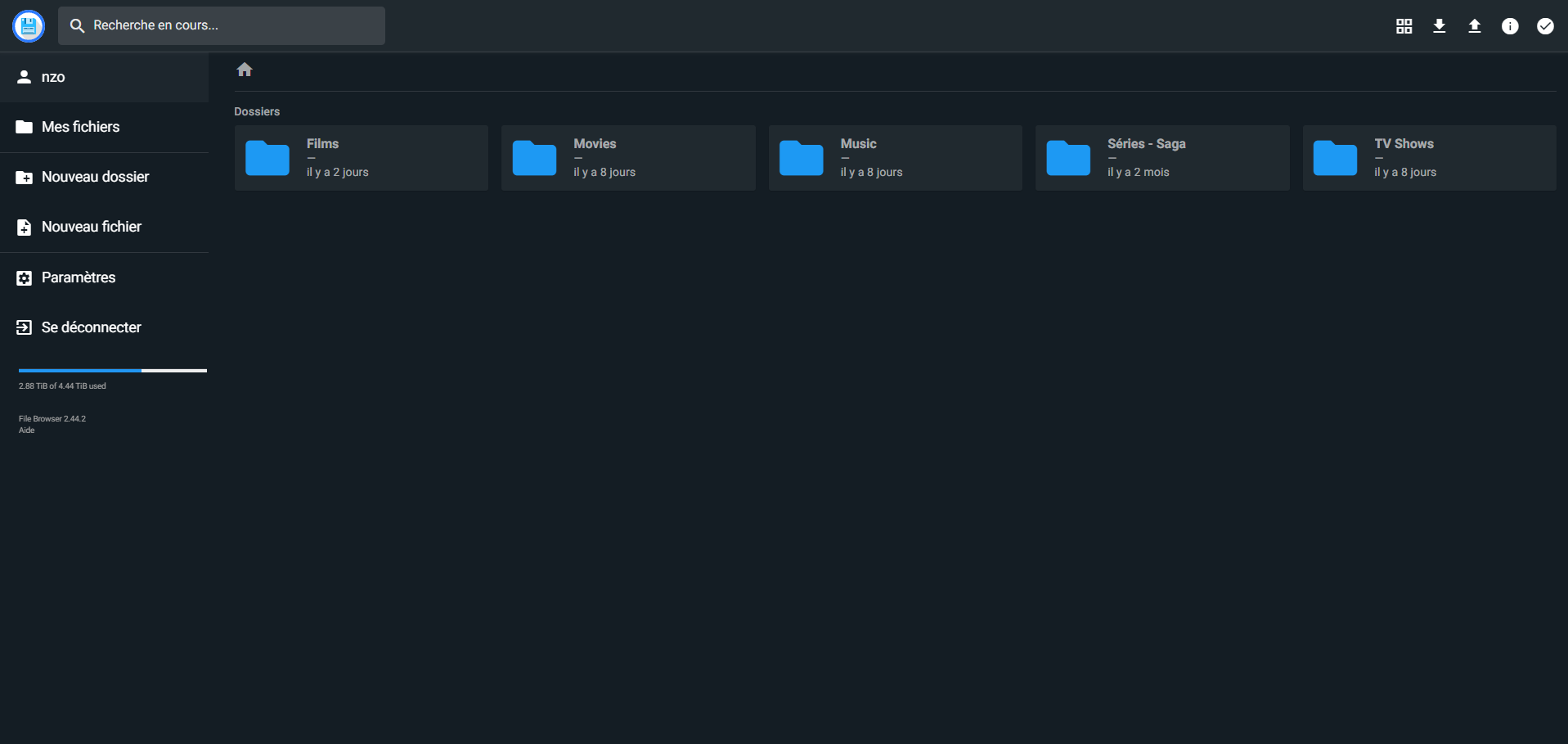Open the Movies folder

point(627,158)
